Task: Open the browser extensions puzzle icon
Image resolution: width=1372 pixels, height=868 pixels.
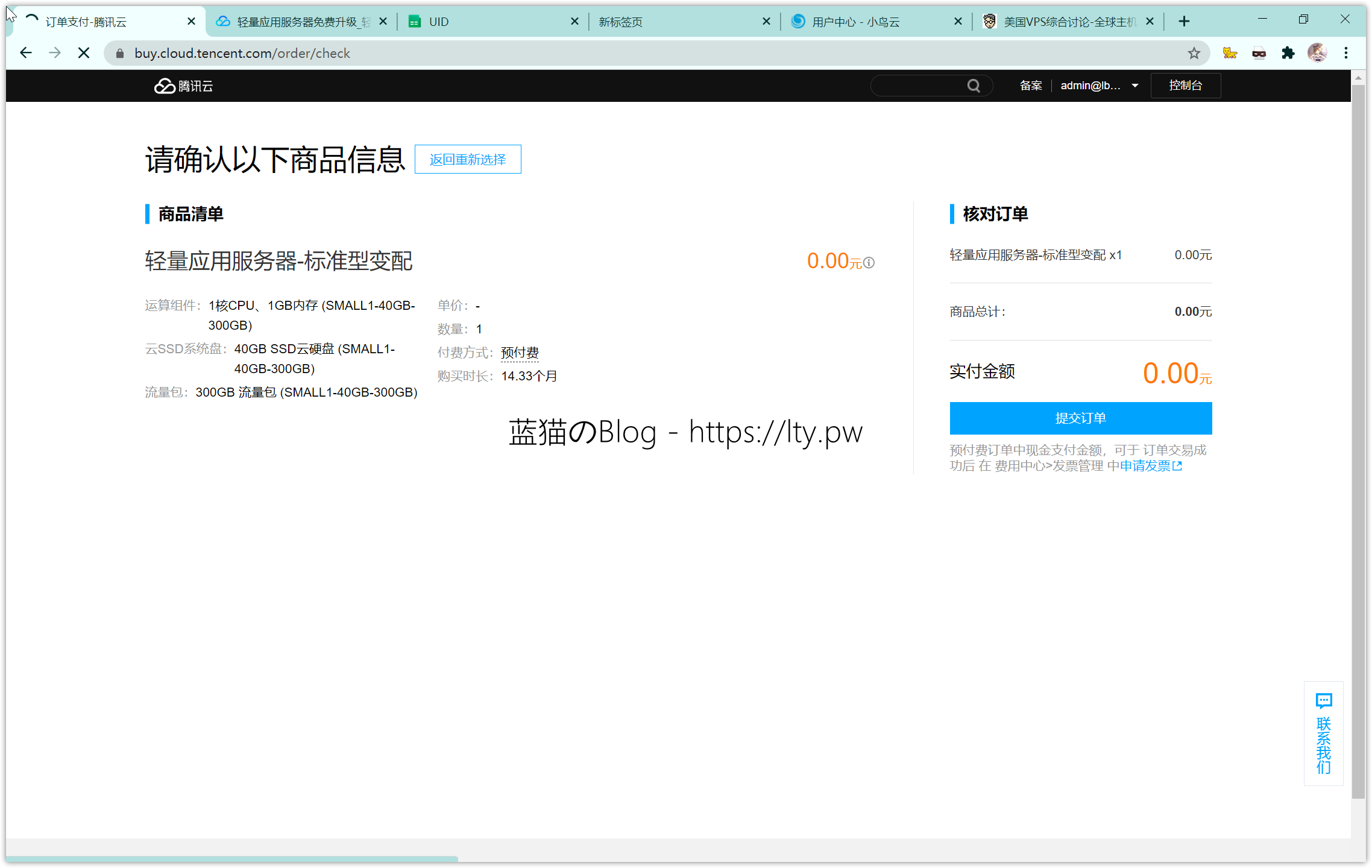Action: tap(1288, 54)
